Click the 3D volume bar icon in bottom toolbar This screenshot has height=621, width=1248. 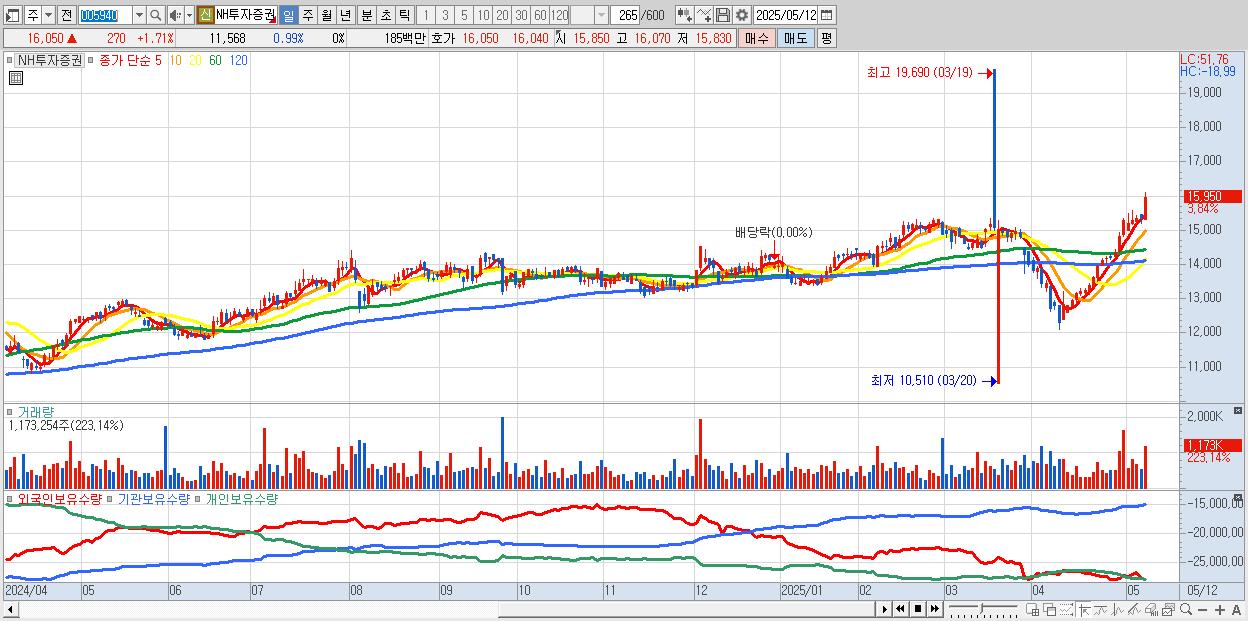1151,609
